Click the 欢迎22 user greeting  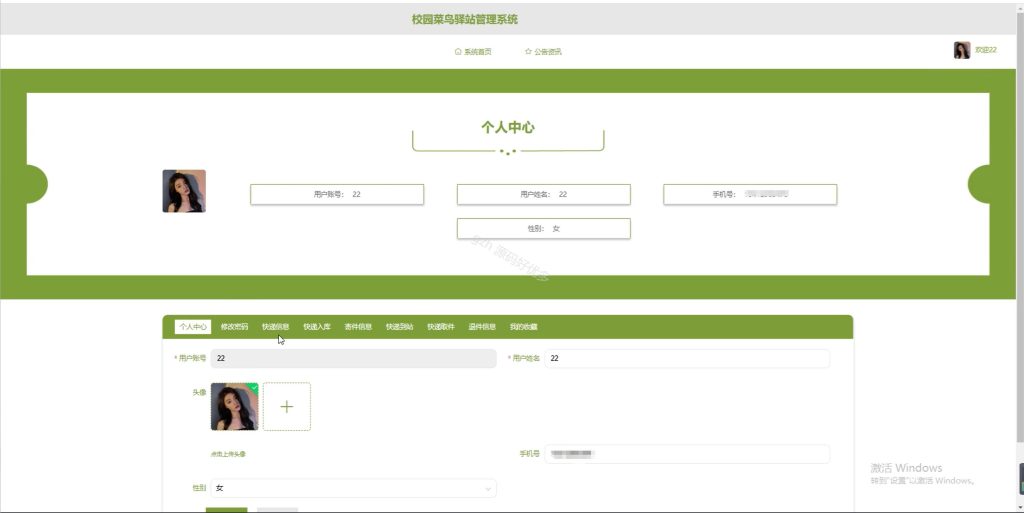(985, 50)
